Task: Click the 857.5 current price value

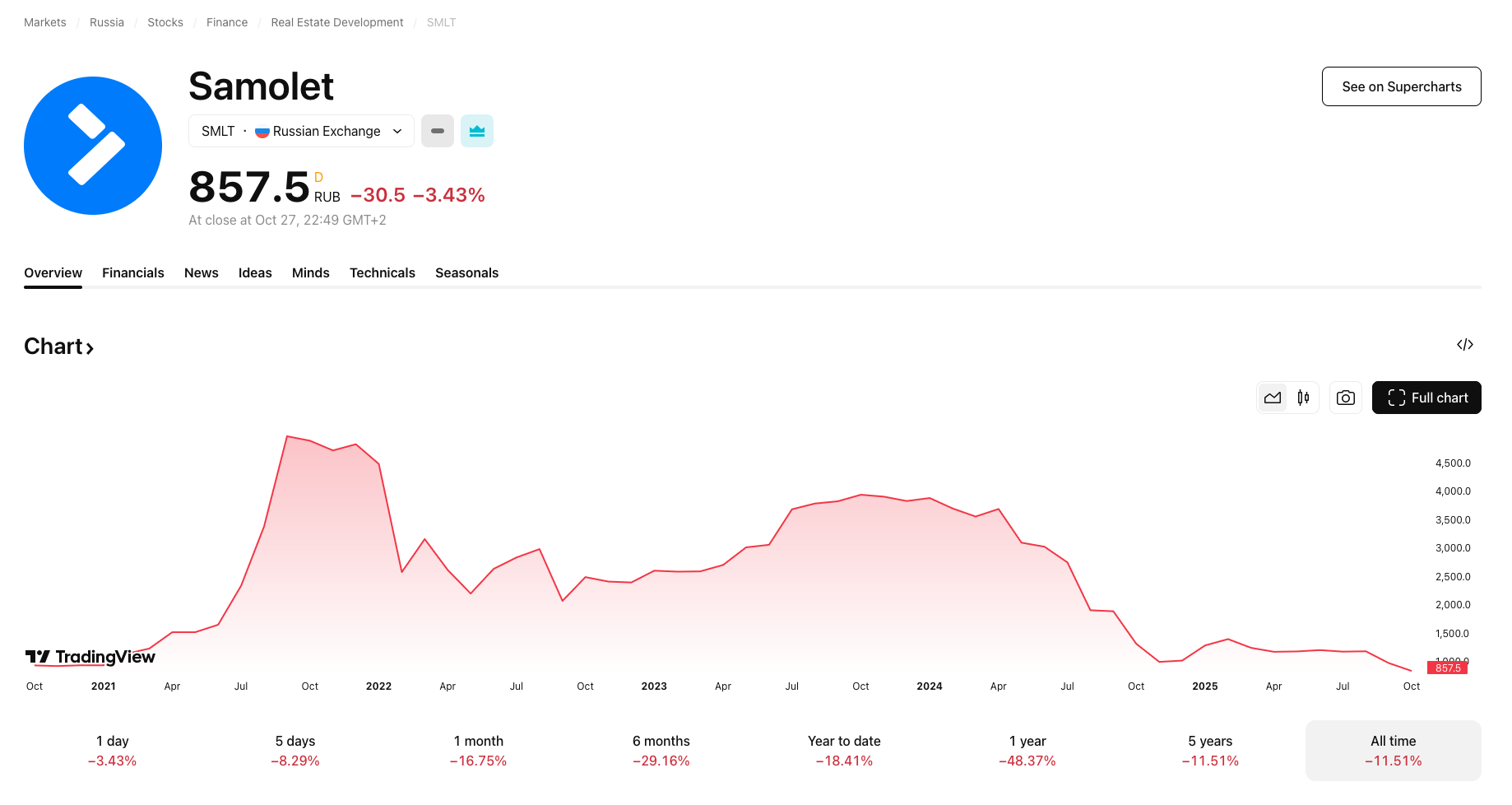Action: tap(249, 187)
